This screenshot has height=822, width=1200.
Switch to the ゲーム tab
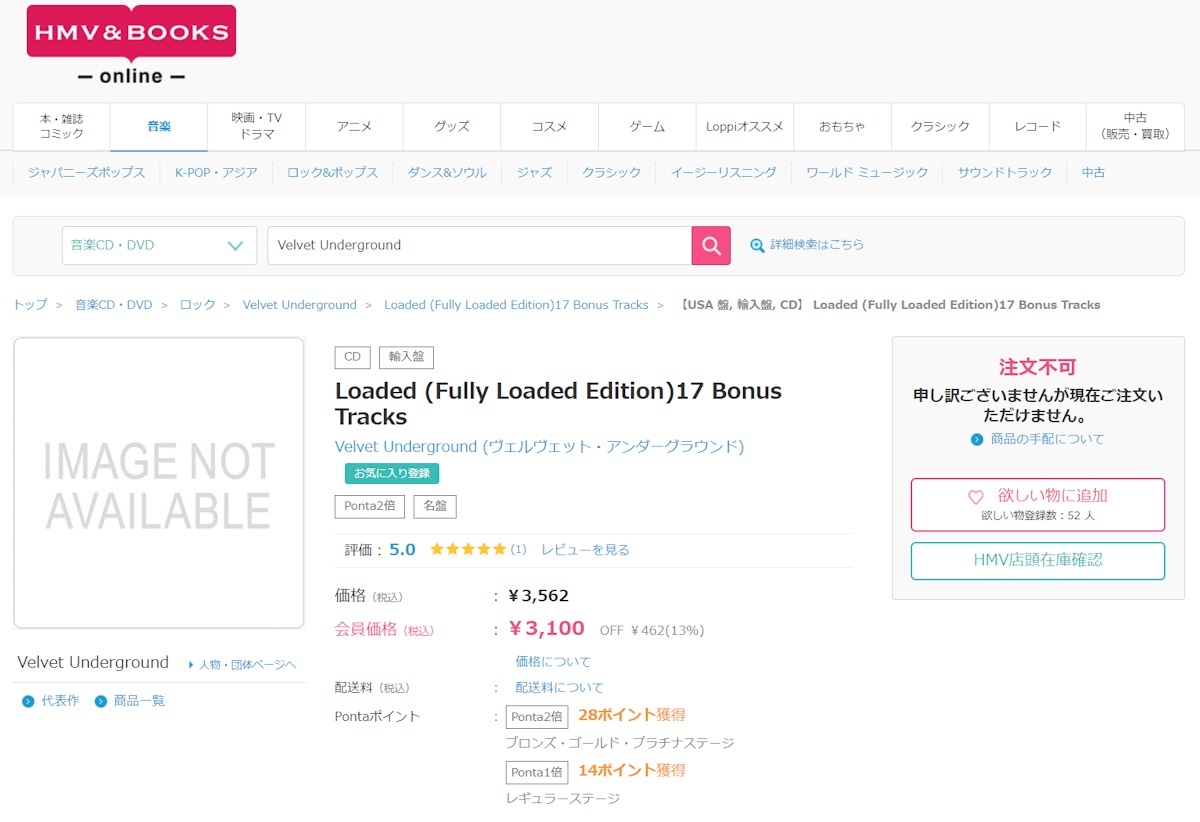tap(647, 126)
